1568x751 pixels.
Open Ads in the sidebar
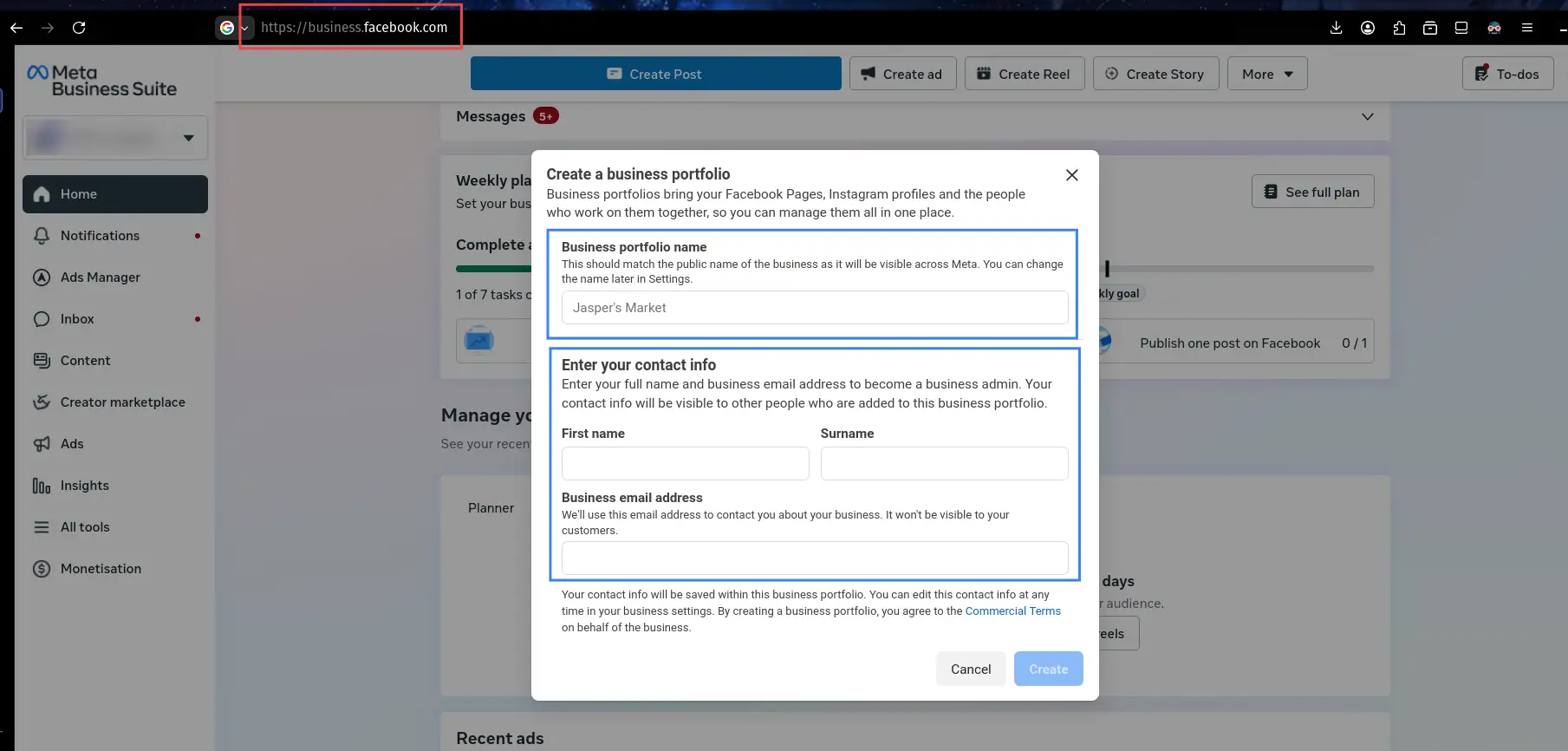(x=115, y=444)
